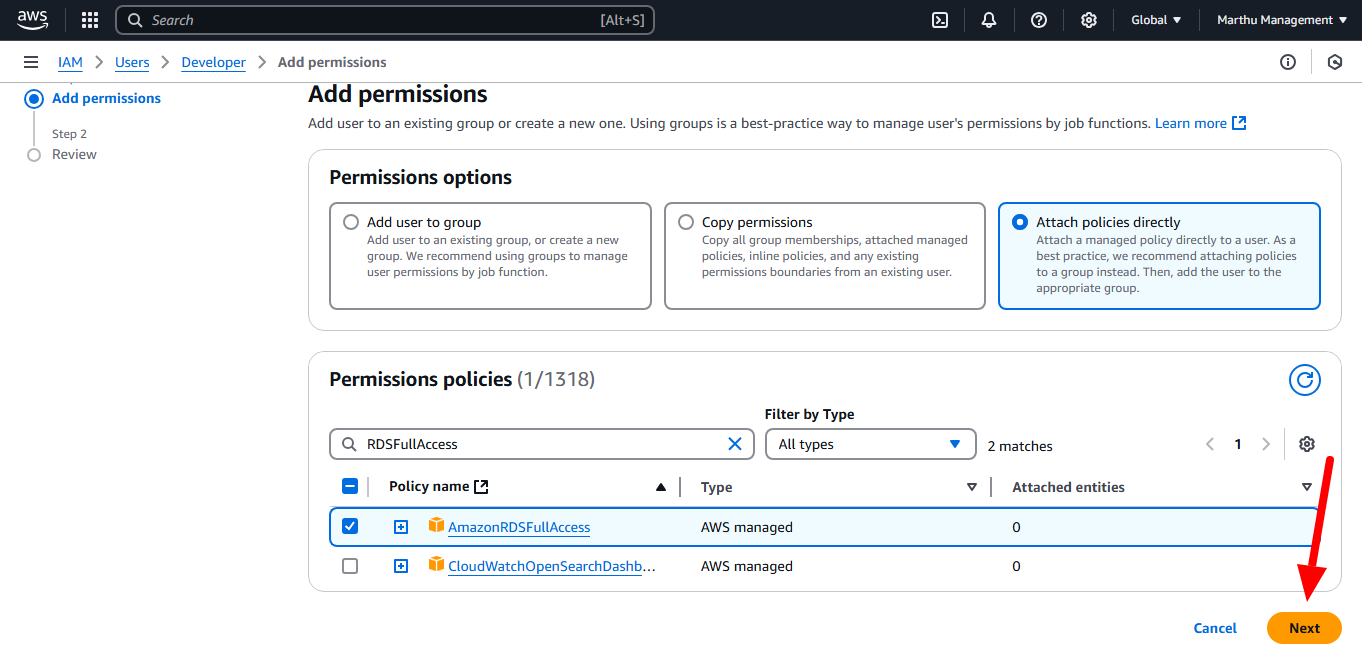Viewport: 1362px width, 670px height.
Task: Click the Attached entities column header
Action: click(1068, 487)
